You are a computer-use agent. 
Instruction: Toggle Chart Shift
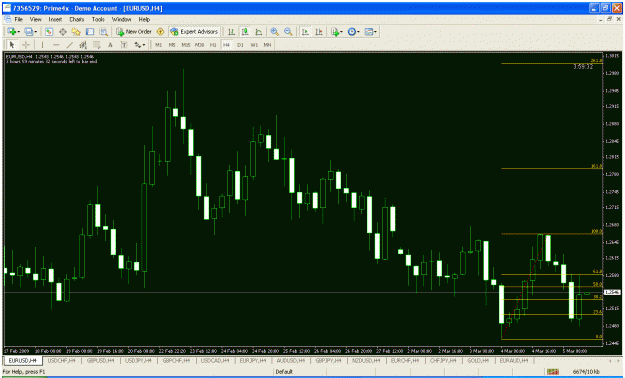(x=318, y=32)
